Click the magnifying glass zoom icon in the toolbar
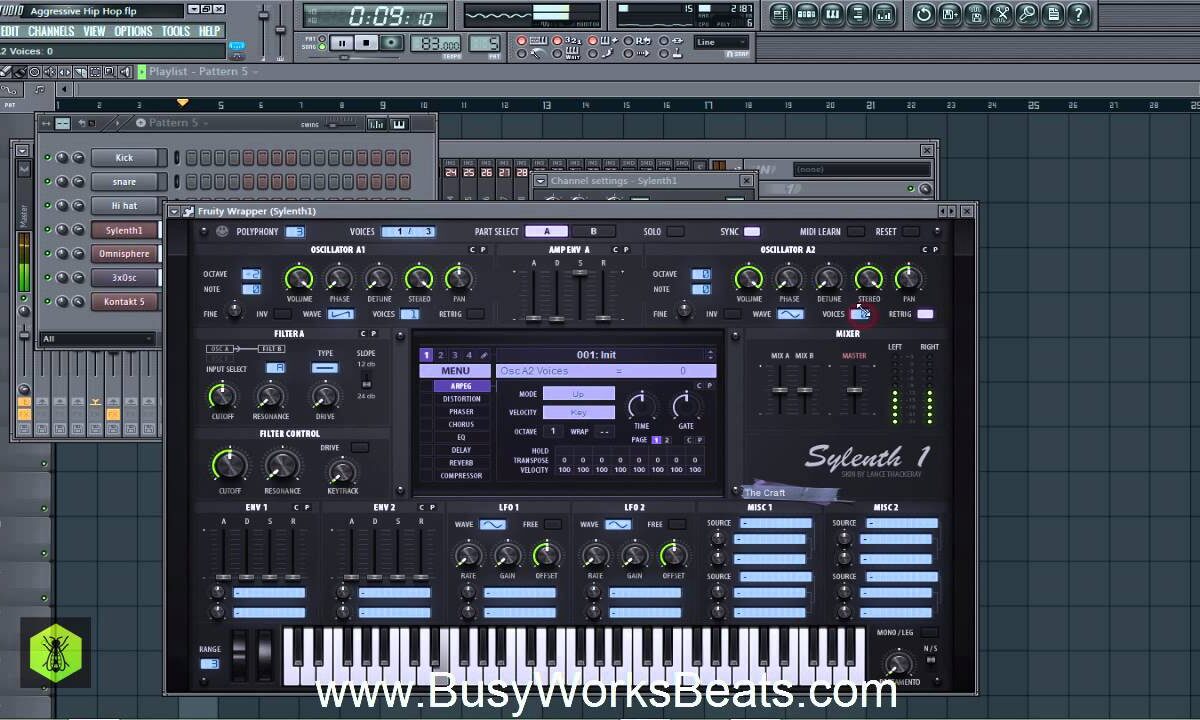The height and width of the screenshot is (720, 1200). pyautogui.click(x=1027, y=15)
